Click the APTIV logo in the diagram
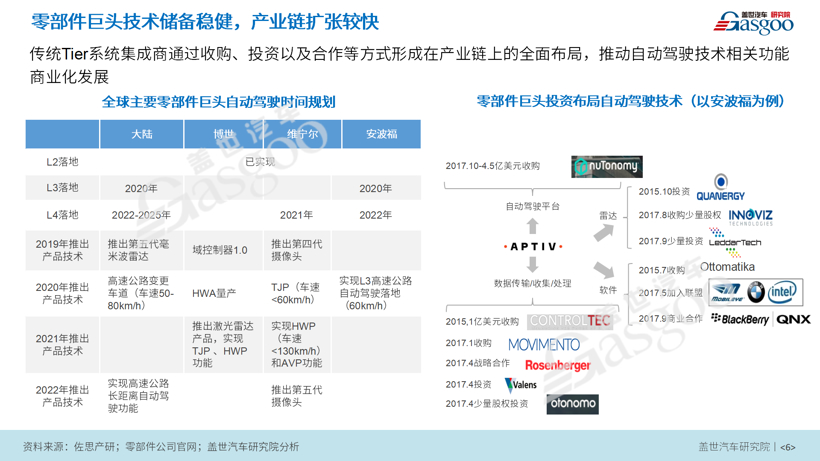820x461 pixels. pos(533,246)
